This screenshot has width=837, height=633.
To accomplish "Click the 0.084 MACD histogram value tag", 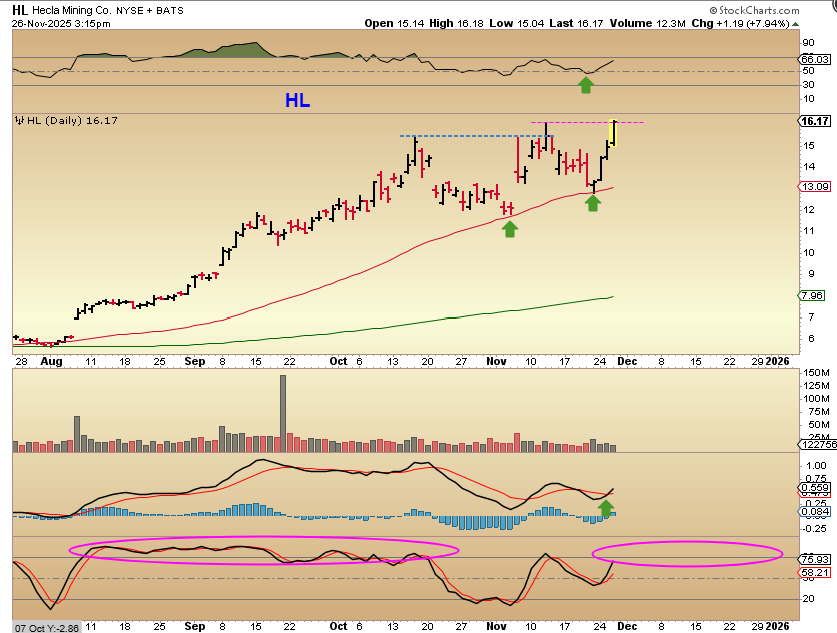I will [815, 511].
